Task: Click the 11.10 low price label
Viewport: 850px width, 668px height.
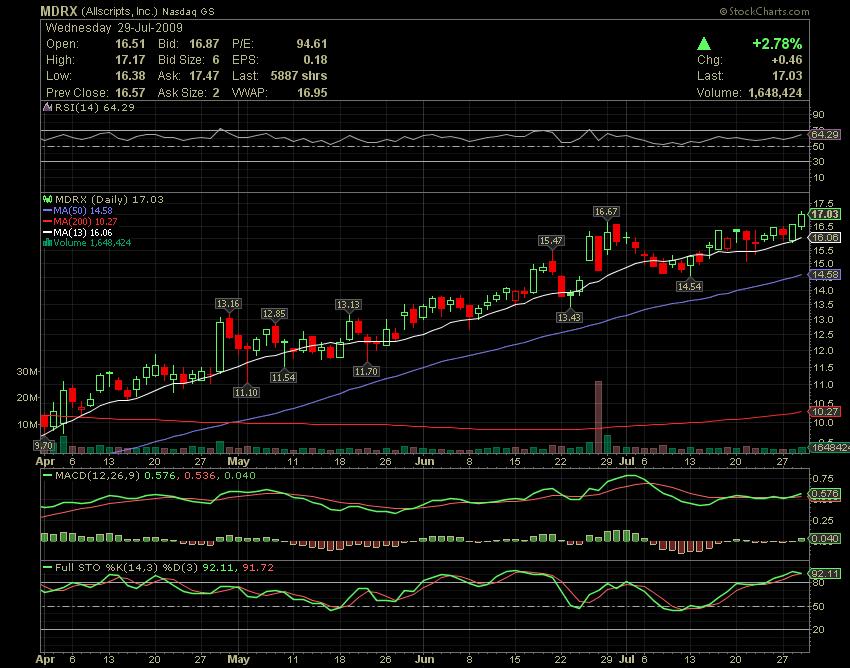Action: [x=246, y=392]
